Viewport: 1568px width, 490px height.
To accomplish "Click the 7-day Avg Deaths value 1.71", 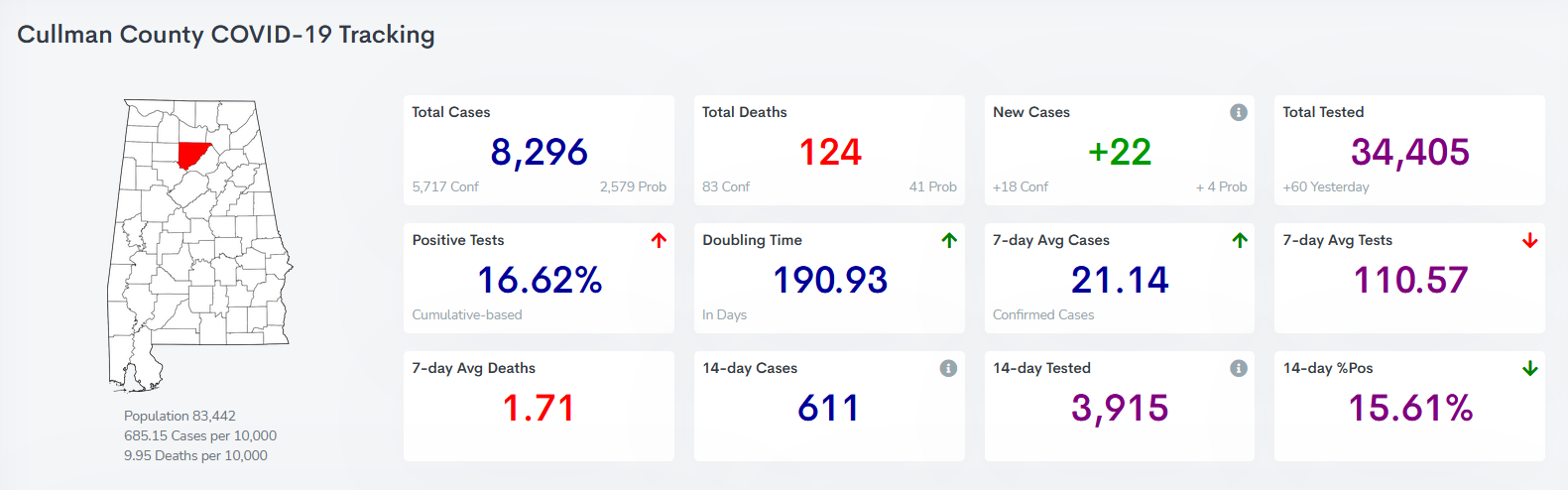I will pos(539,408).
